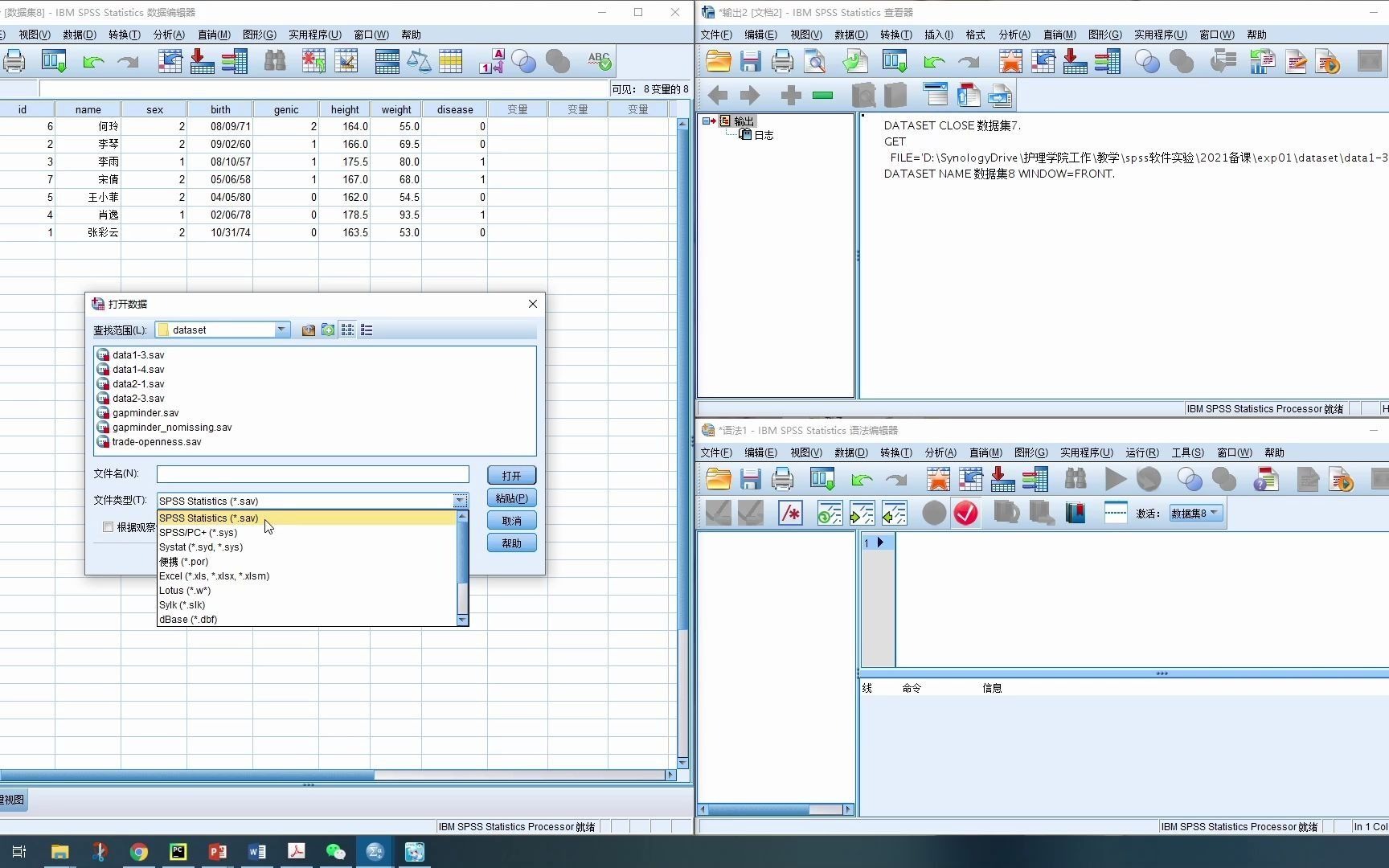Click the print icon in Data Editor toolbar
This screenshot has height=868, width=1389.
click(14, 62)
